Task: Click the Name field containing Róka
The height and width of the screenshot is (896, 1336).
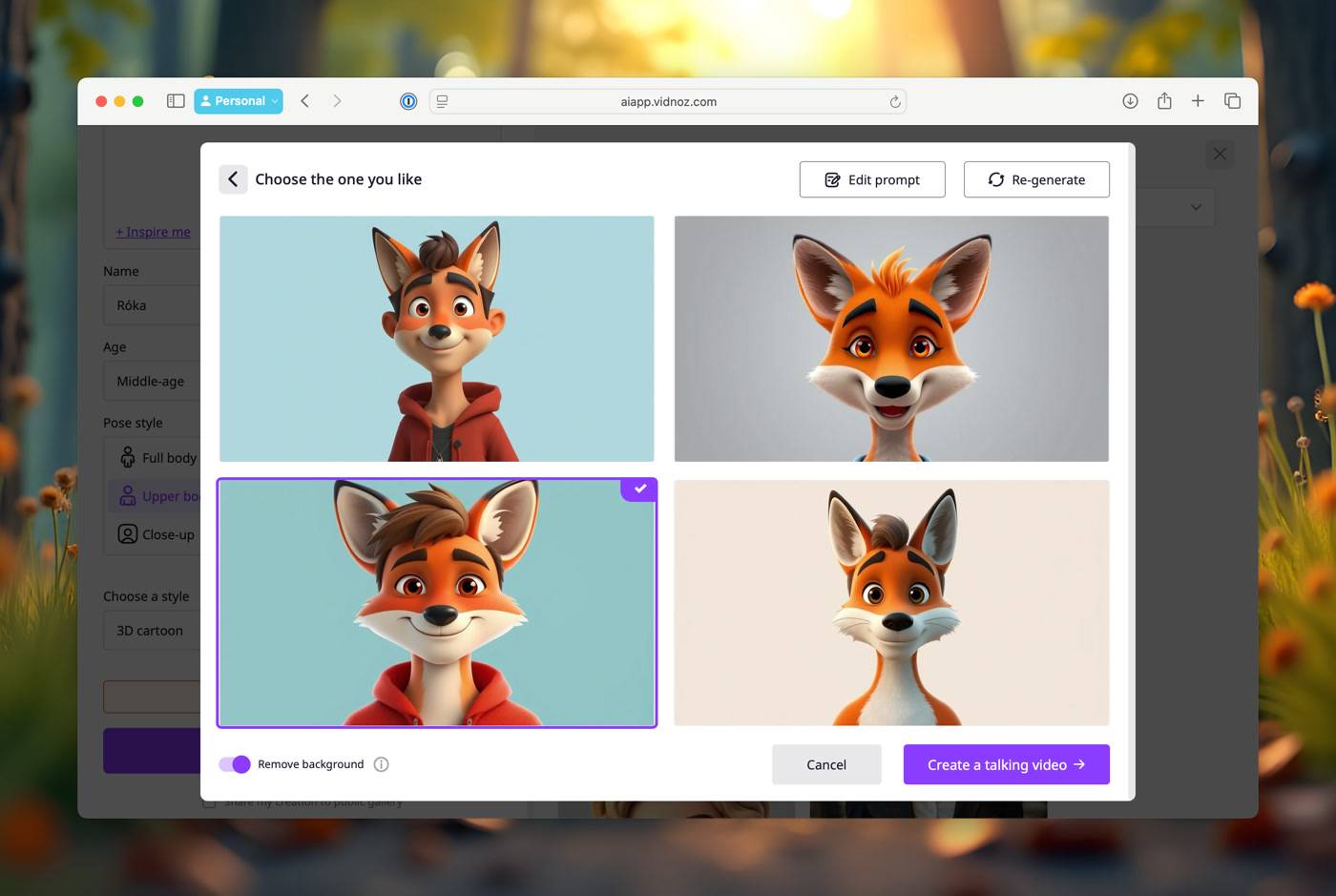Action: coord(153,305)
